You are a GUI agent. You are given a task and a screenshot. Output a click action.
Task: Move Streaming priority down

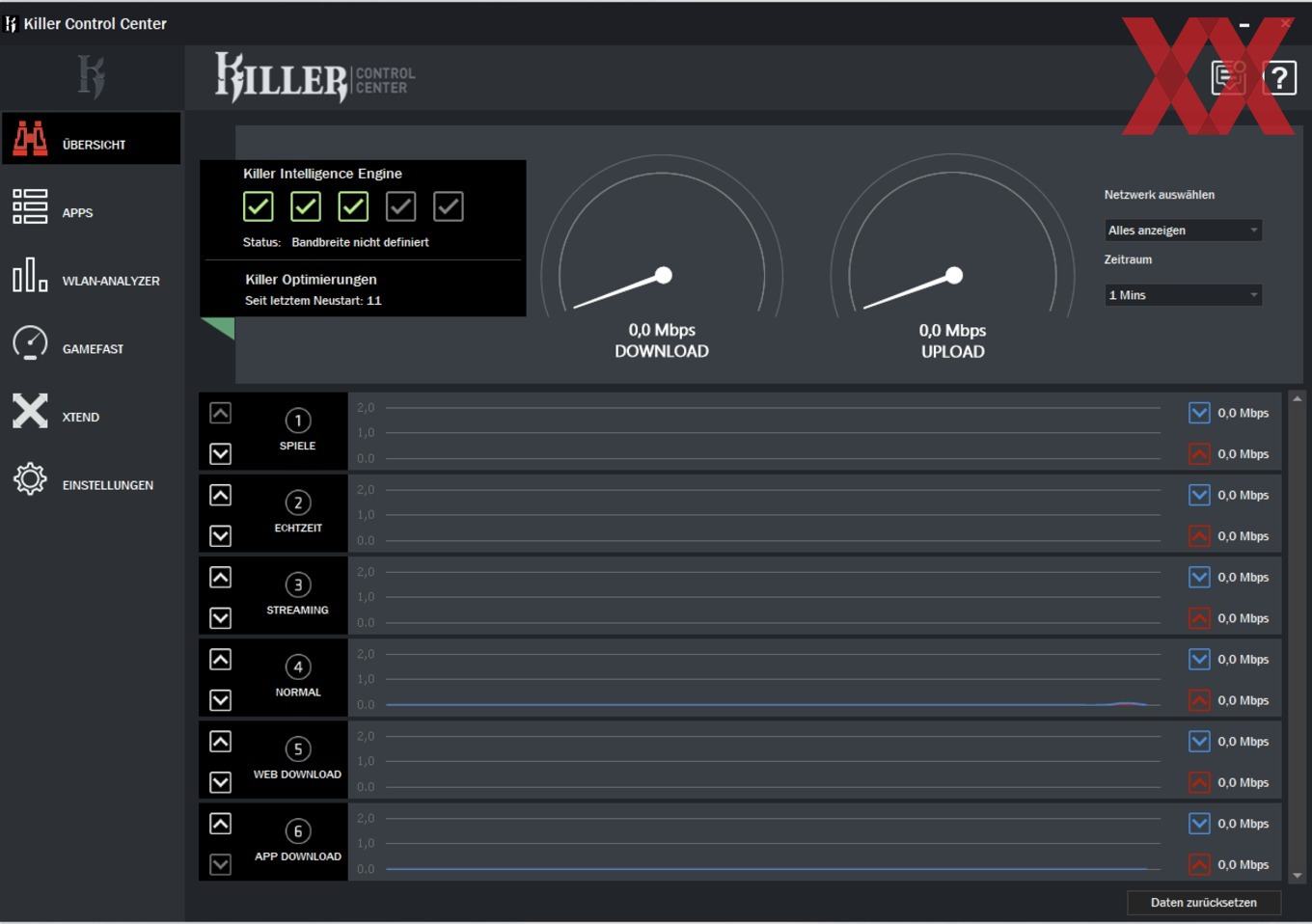point(220,617)
